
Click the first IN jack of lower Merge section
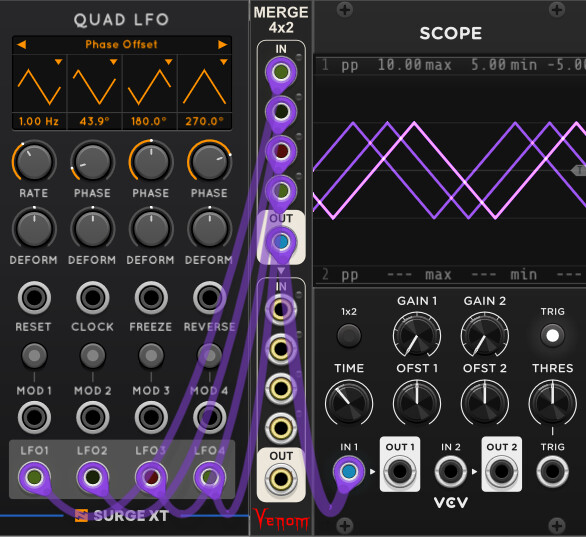point(281,310)
